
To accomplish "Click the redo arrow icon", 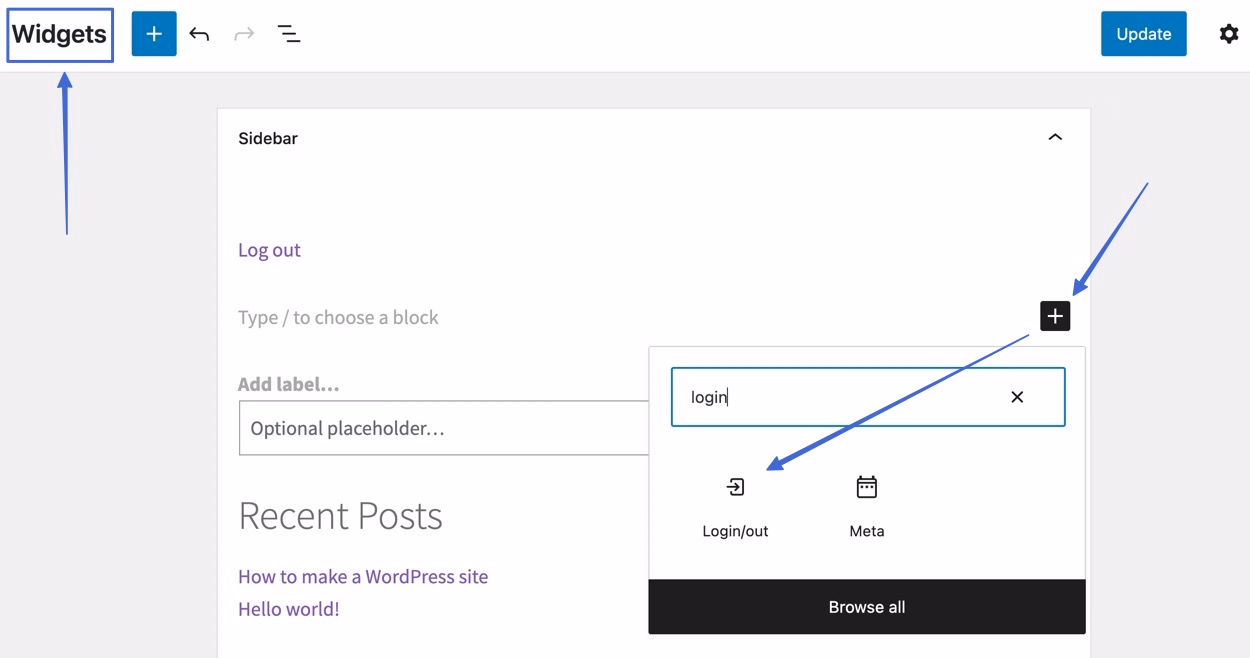I will point(243,33).
